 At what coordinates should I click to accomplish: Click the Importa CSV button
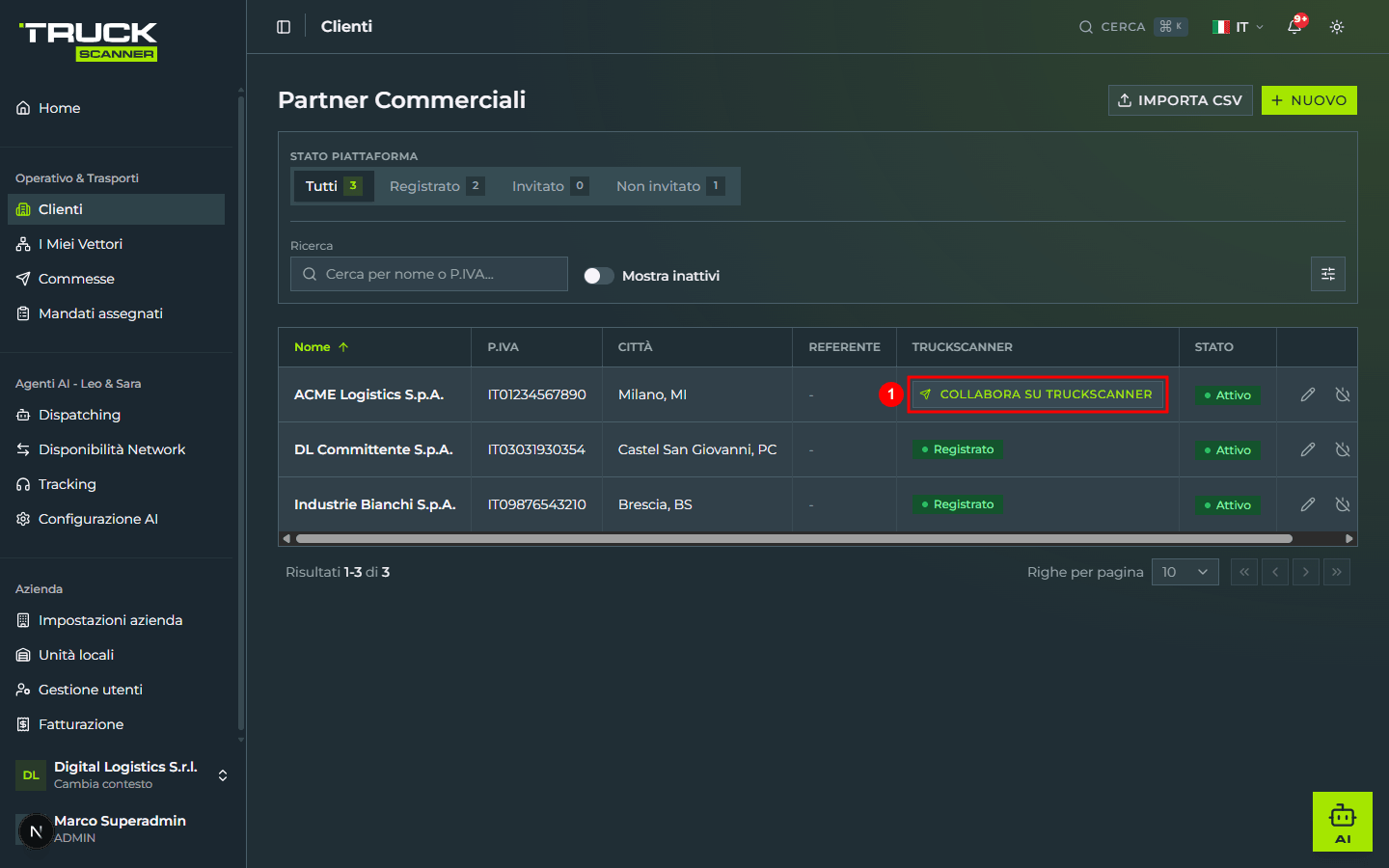click(x=1181, y=100)
